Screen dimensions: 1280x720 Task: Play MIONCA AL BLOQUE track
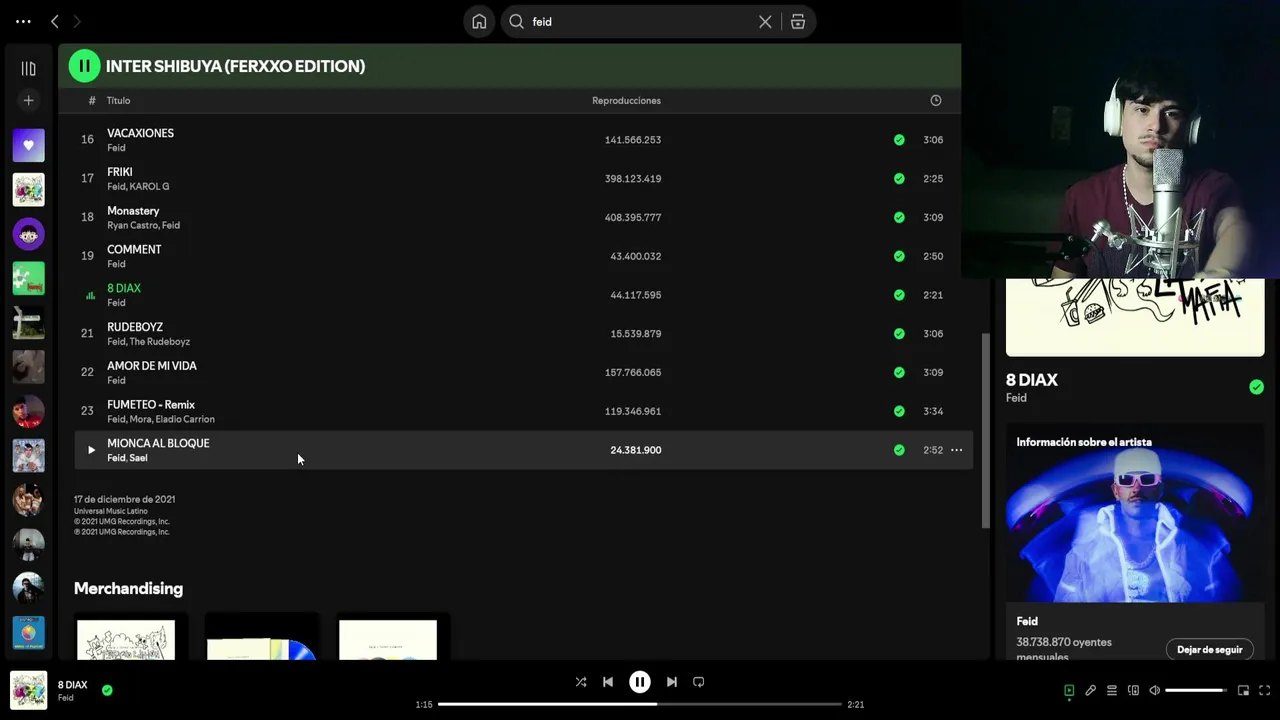[90, 450]
